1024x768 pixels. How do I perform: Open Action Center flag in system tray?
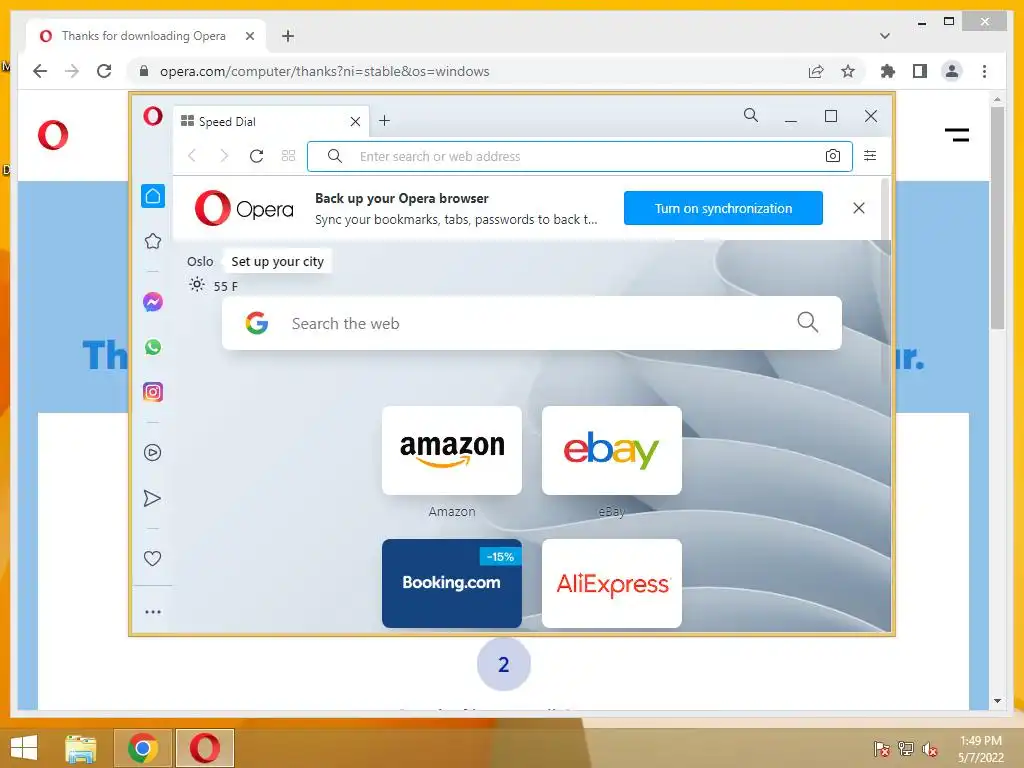pyautogui.click(x=882, y=749)
